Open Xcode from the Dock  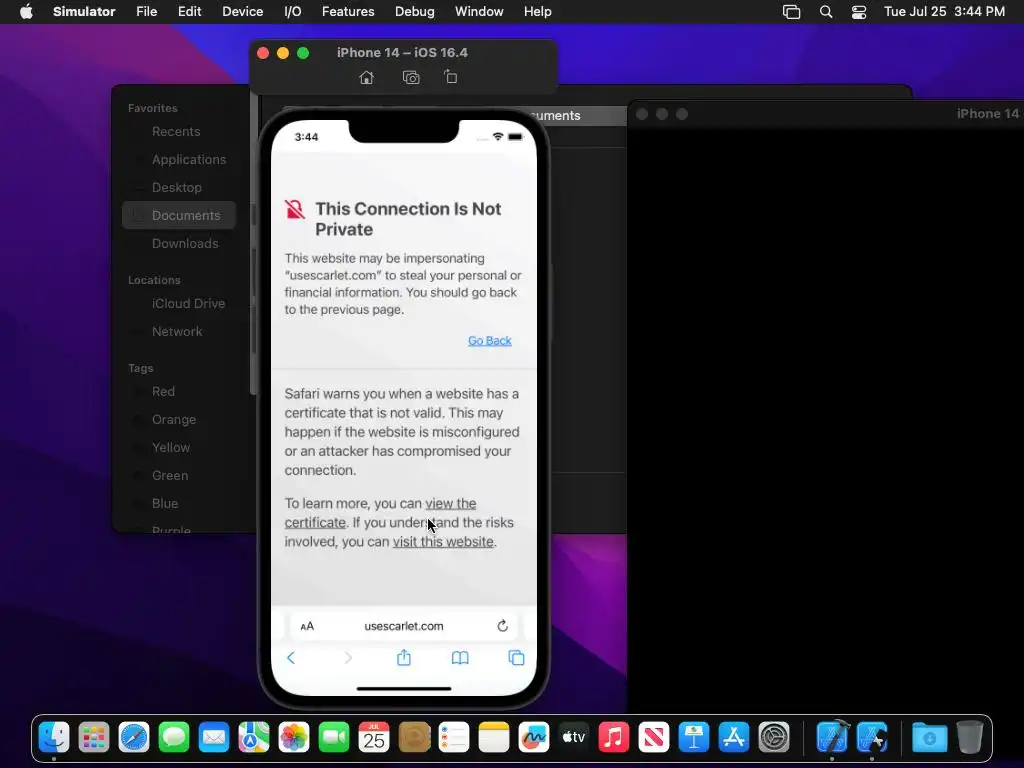pyautogui.click(x=832, y=737)
